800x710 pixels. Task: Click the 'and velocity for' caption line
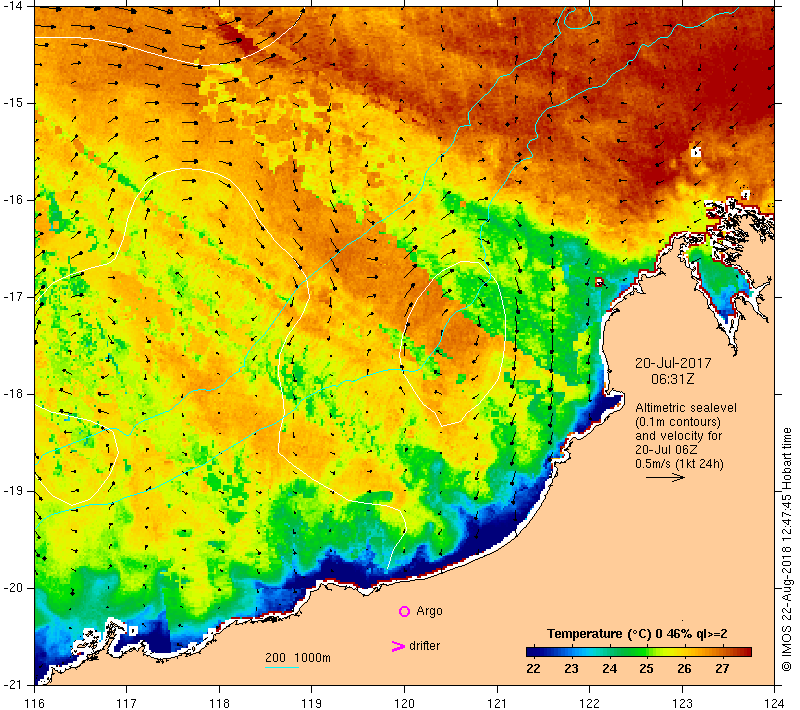click(x=679, y=436)
